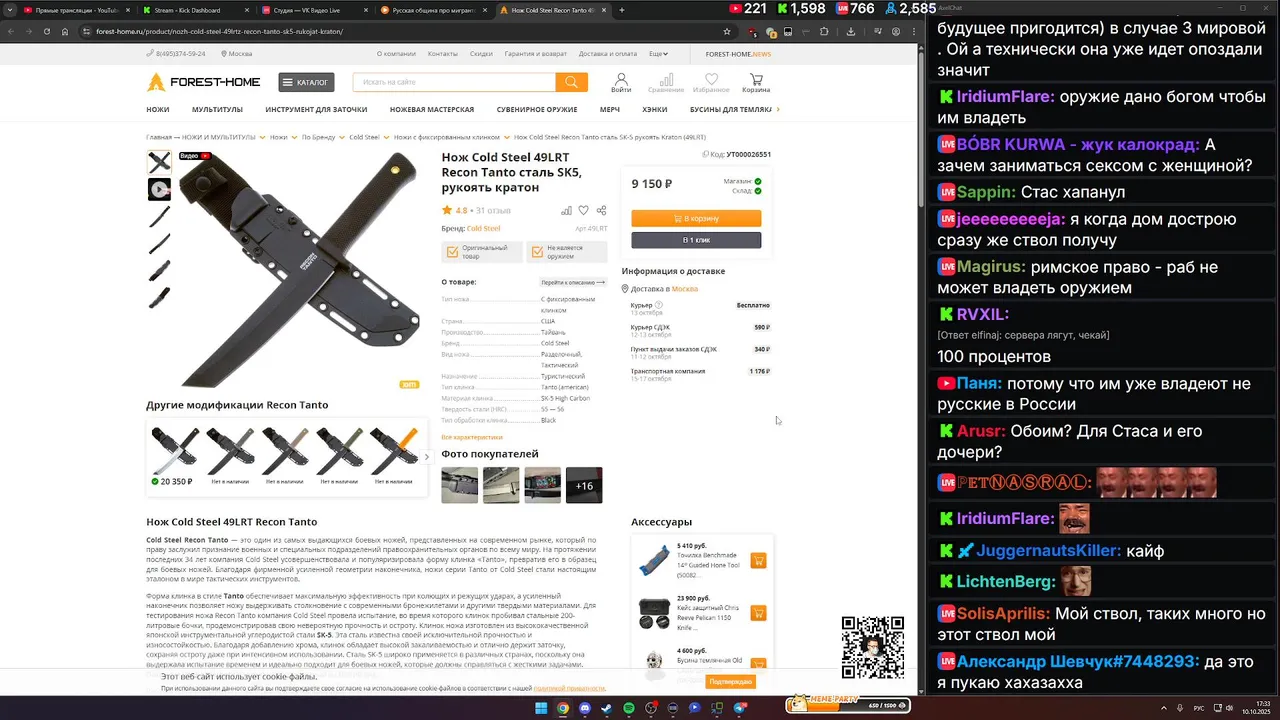Expand the Еще header dropdown
Viewport: 1280px width, 720px height.
(x=658, y=54)
